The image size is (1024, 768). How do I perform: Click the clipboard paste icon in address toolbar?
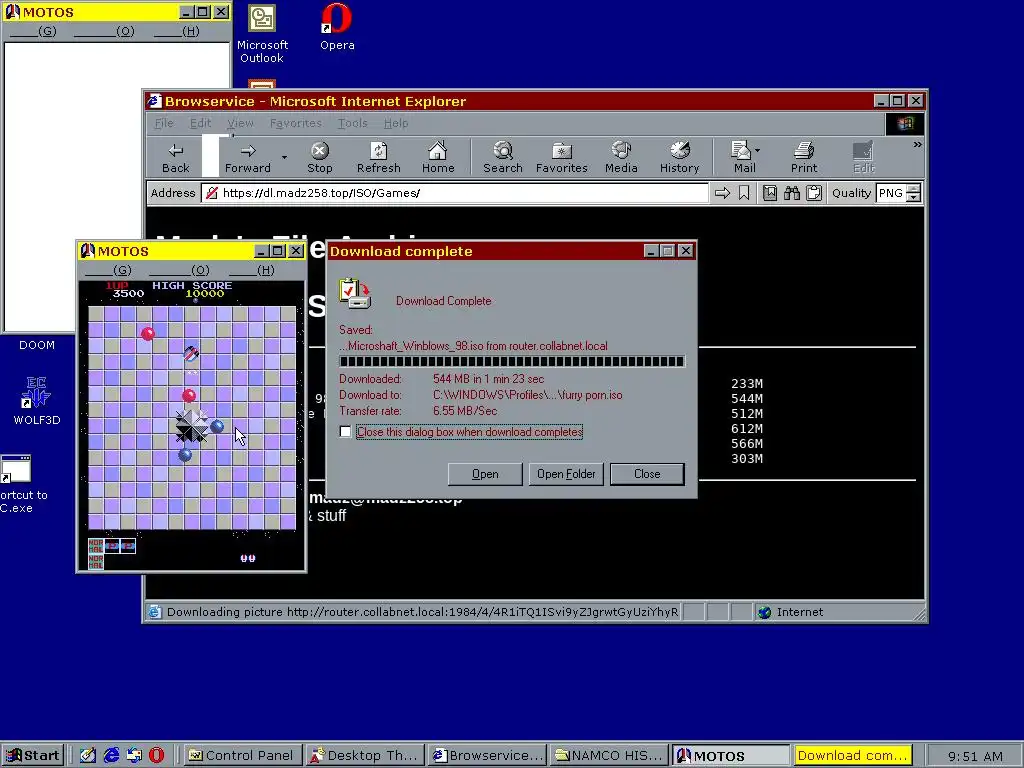[x=814, y=193]
